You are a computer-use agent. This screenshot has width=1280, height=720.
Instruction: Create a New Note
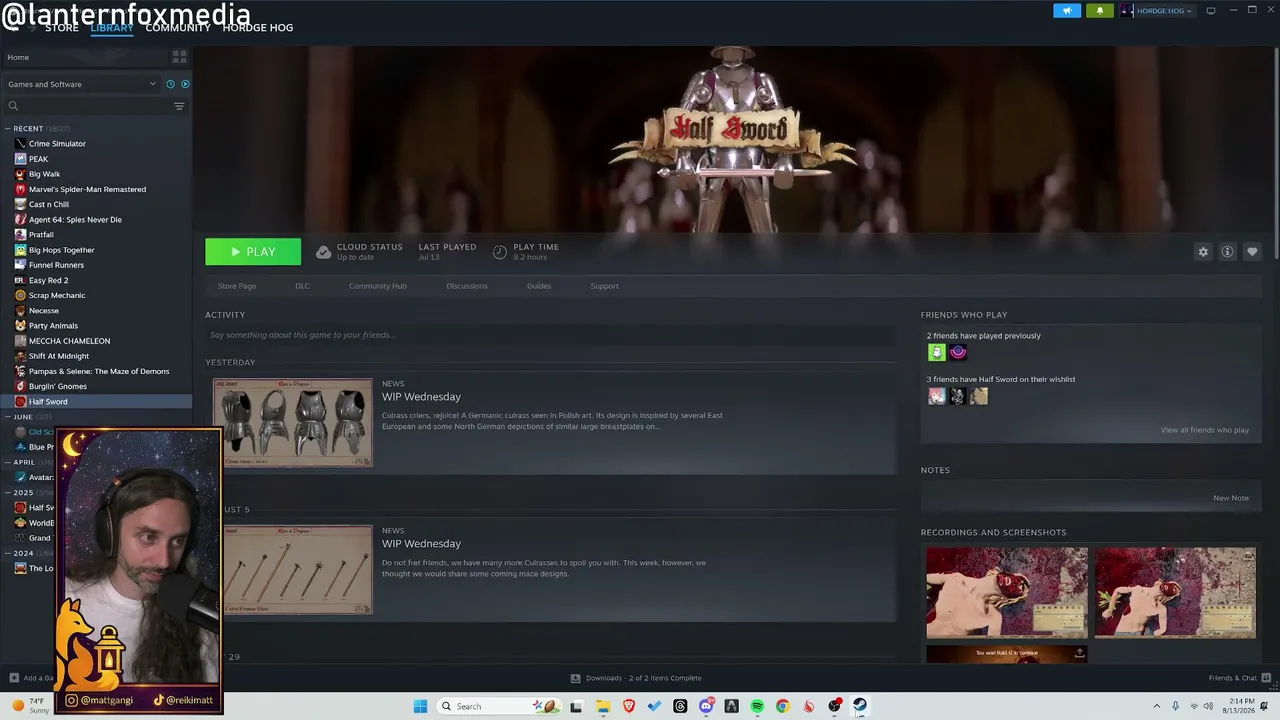tap(1231, 498)
